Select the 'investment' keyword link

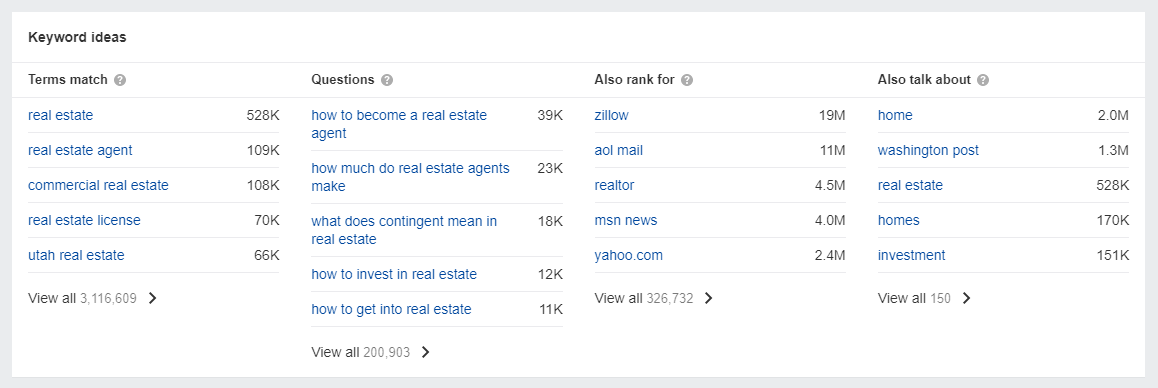(x=911, y=256)
